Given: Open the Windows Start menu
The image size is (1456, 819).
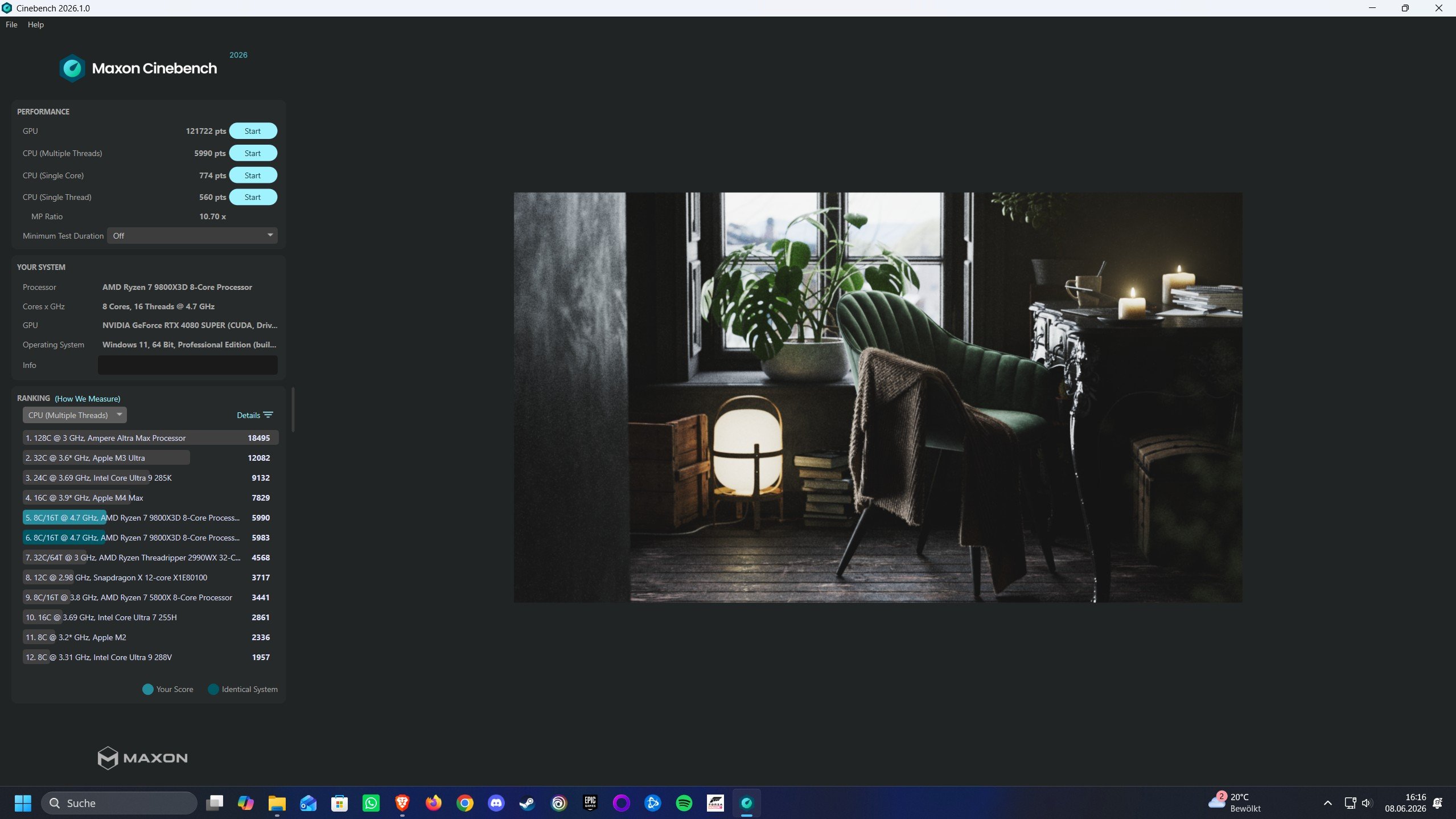Looking at the screenshot, I should coord(23,803).
